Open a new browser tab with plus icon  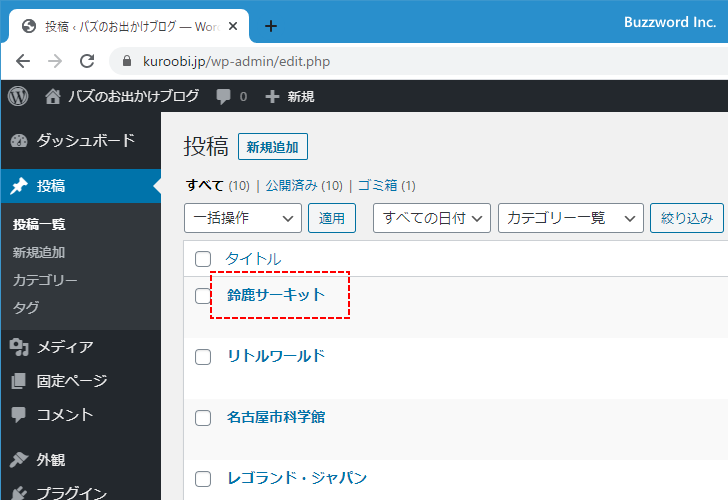270,26
